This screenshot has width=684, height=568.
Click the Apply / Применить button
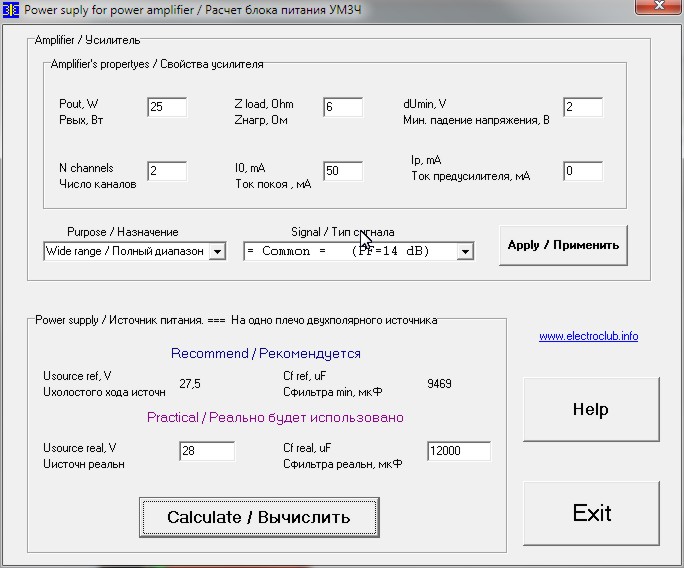(x=563, y=245)
